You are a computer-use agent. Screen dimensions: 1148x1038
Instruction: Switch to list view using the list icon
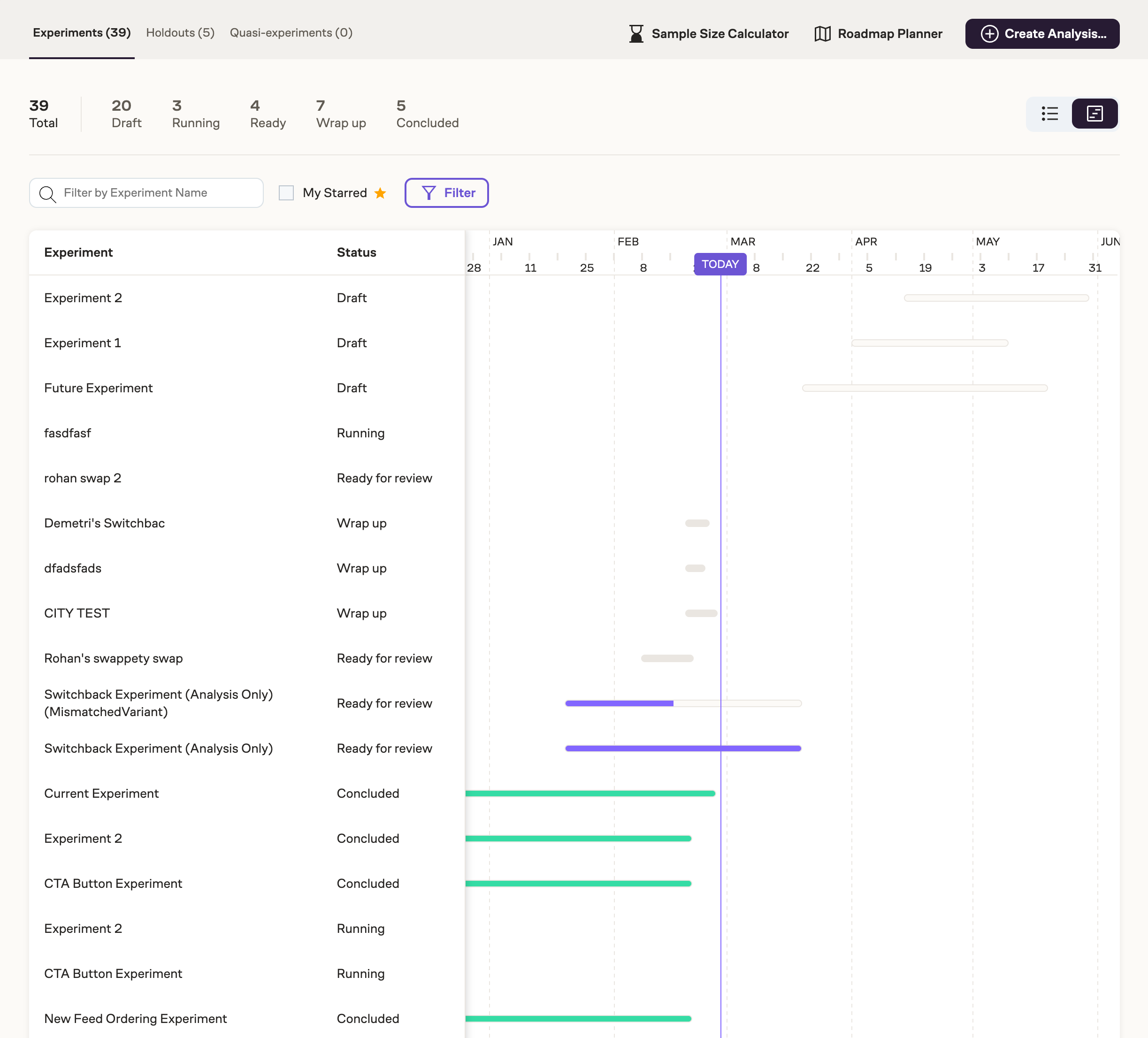pyautogui.click(x=1049, y=113)
